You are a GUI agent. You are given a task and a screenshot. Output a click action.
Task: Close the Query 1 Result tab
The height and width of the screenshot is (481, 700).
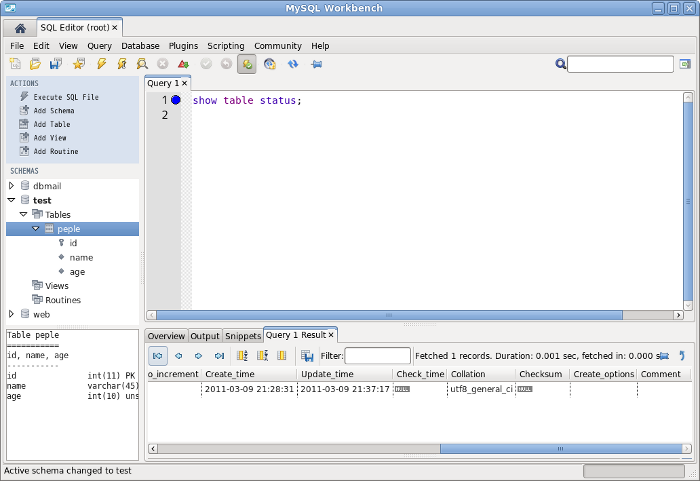pyautogui.click(x=331, y=335)
